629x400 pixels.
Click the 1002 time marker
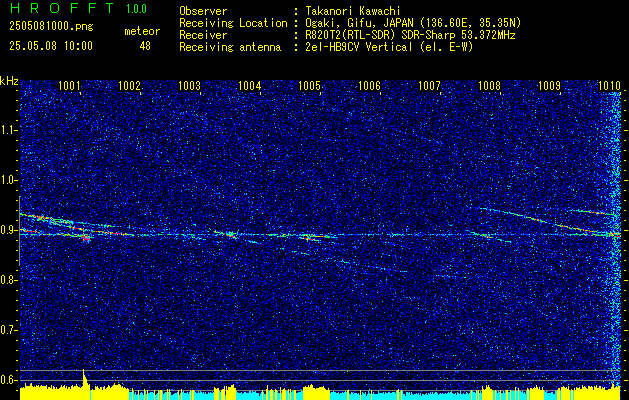(x=129, y=85)
